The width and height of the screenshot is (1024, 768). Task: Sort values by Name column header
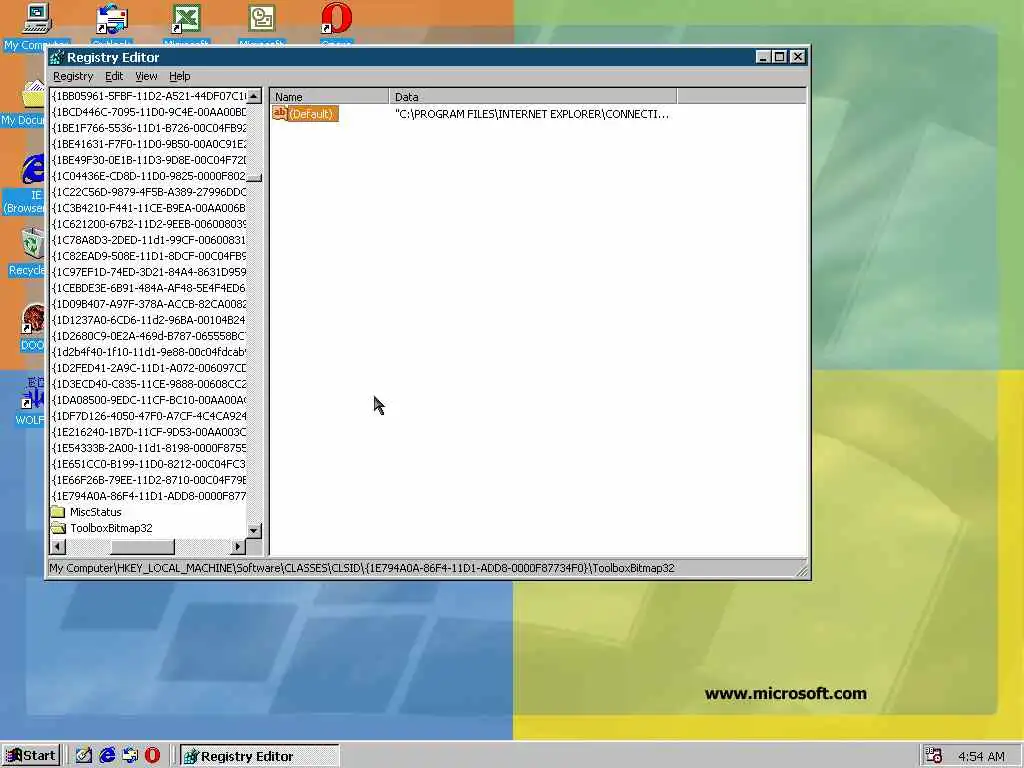coord(329,97)
